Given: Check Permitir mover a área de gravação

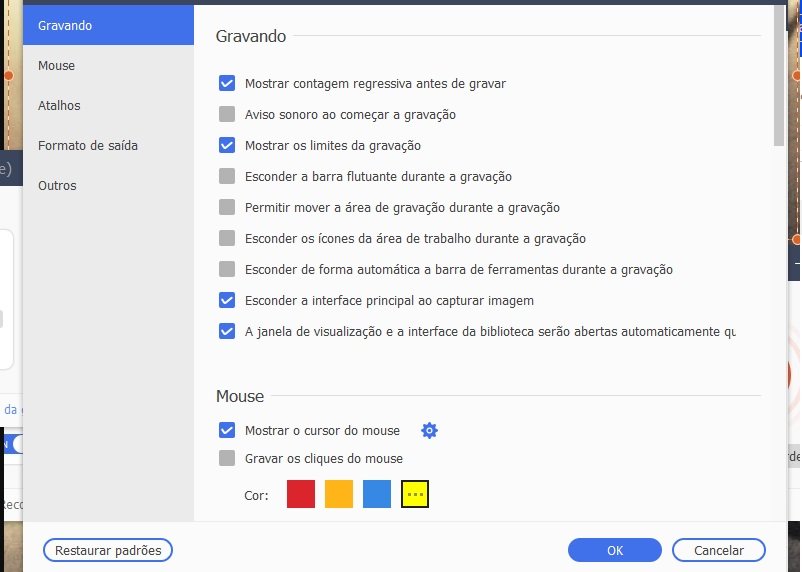Looking at the screenshot, I should [227, 207].
